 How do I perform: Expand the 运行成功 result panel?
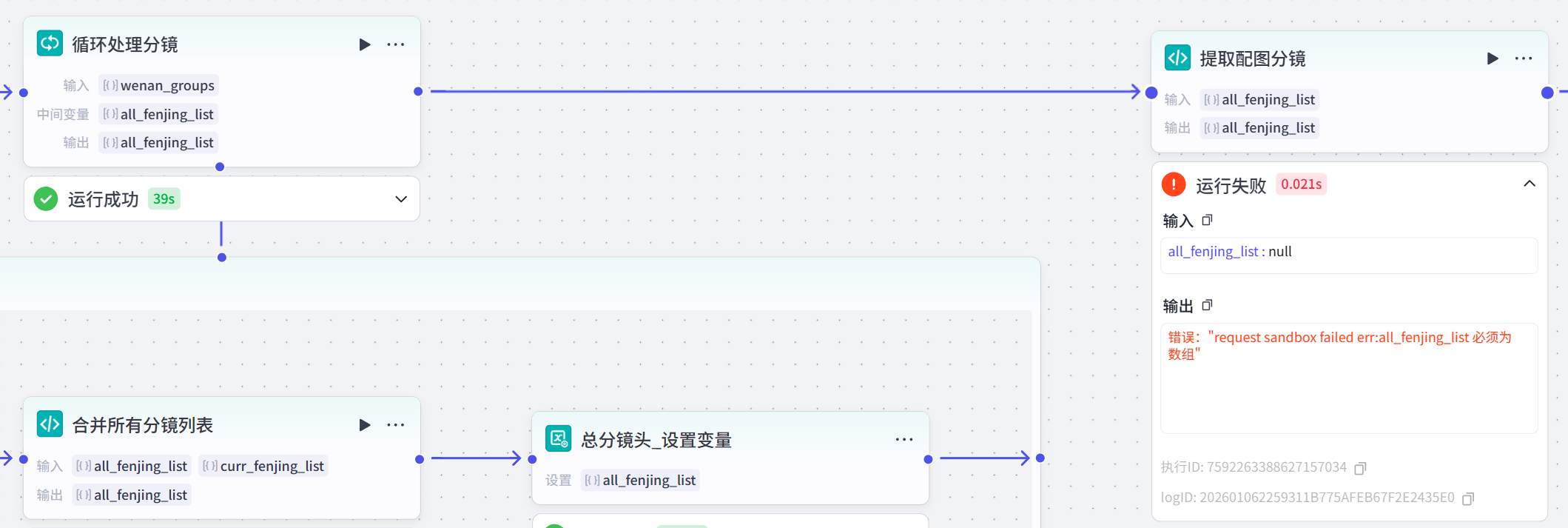tap(401, 199)
